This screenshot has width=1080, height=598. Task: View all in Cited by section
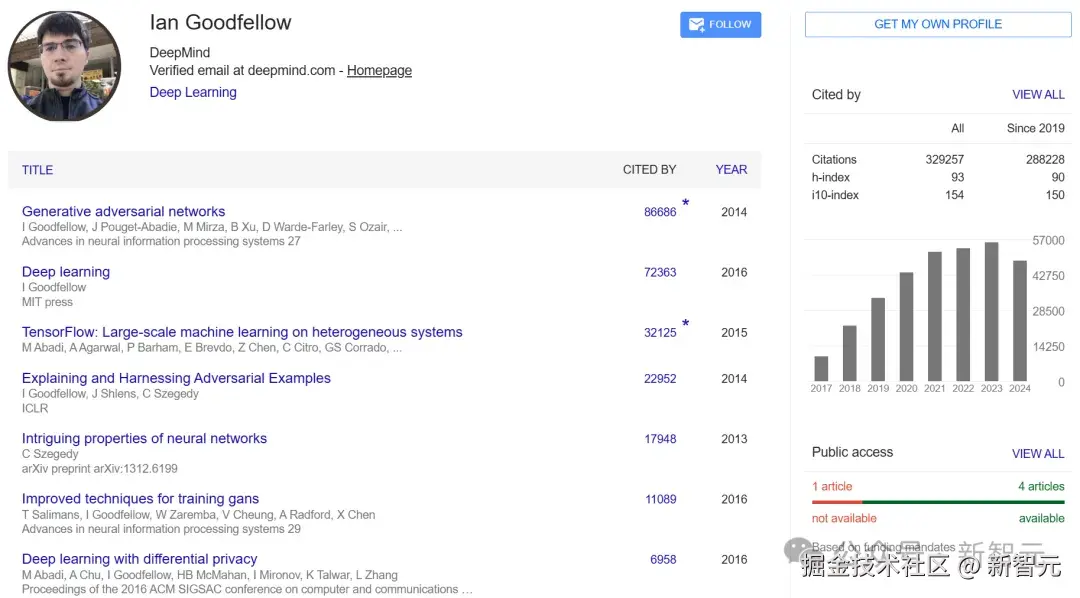[1038, 95]
